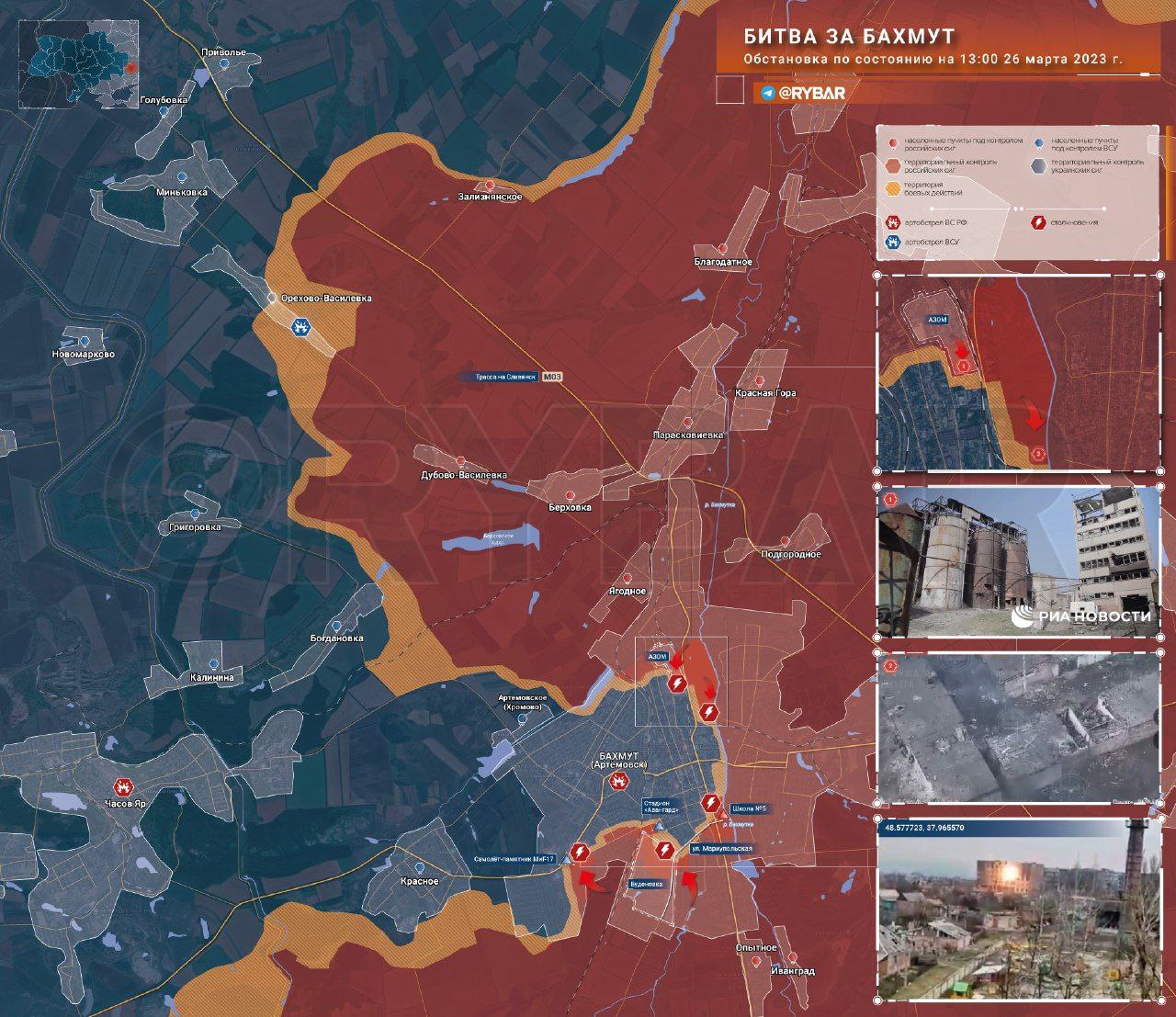Select артобстрел ВСУ legend icon

(891, 242)
